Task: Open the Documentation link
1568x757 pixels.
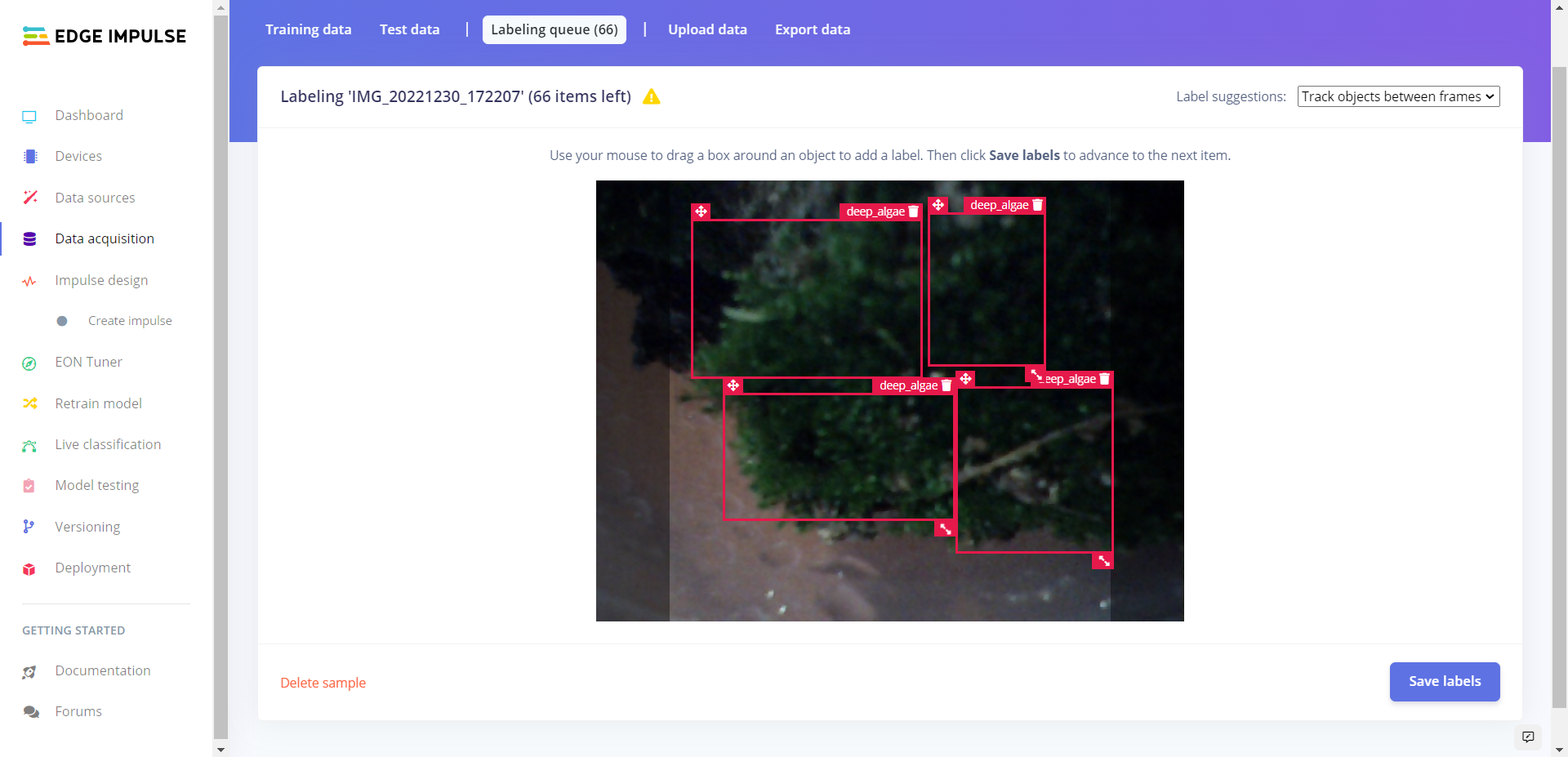Action: [x=103, y=670]
